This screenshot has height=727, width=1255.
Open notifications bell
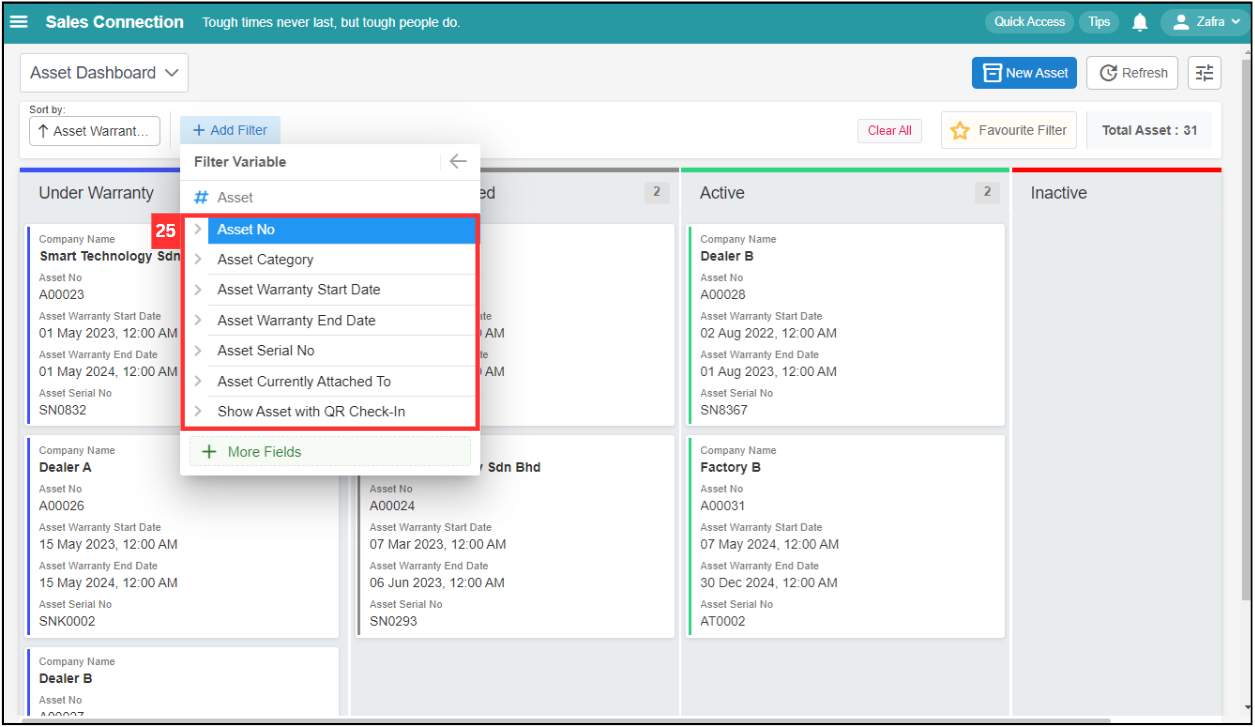click(1139, 22)
